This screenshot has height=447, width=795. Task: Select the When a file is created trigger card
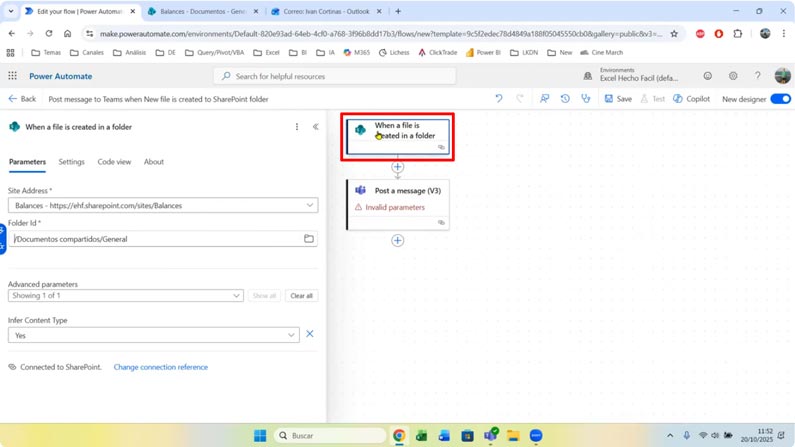click(398, 136)
